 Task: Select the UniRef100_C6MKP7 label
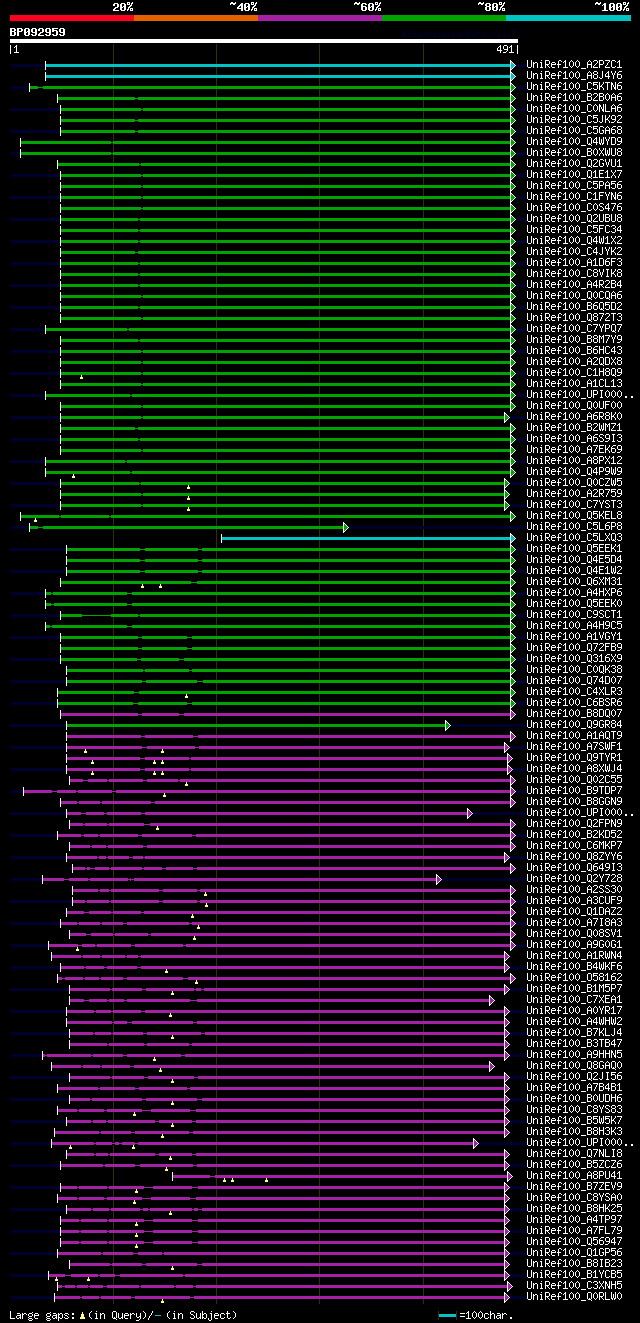point(574,845)
